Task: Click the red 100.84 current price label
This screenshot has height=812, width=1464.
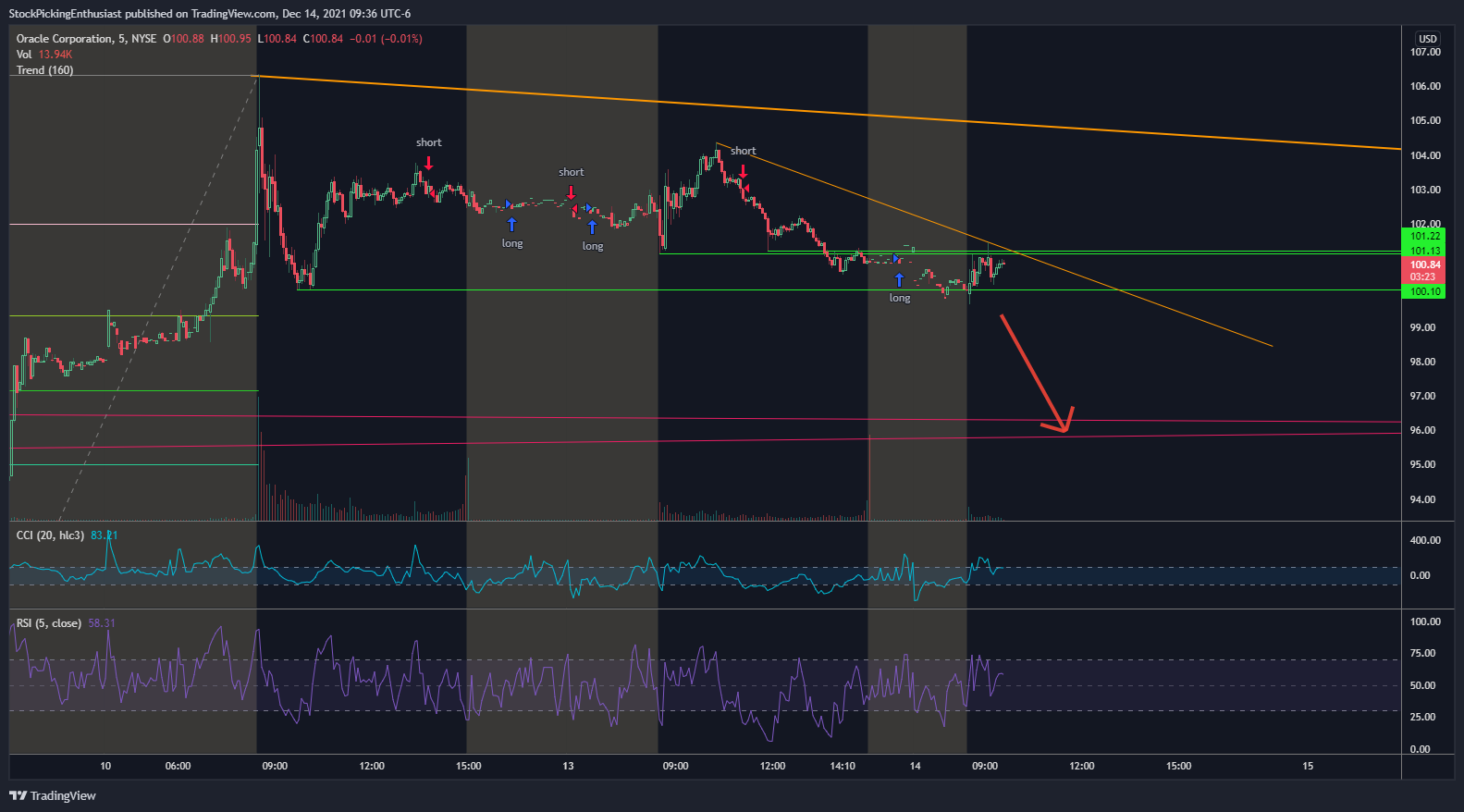Action: 1425,265
